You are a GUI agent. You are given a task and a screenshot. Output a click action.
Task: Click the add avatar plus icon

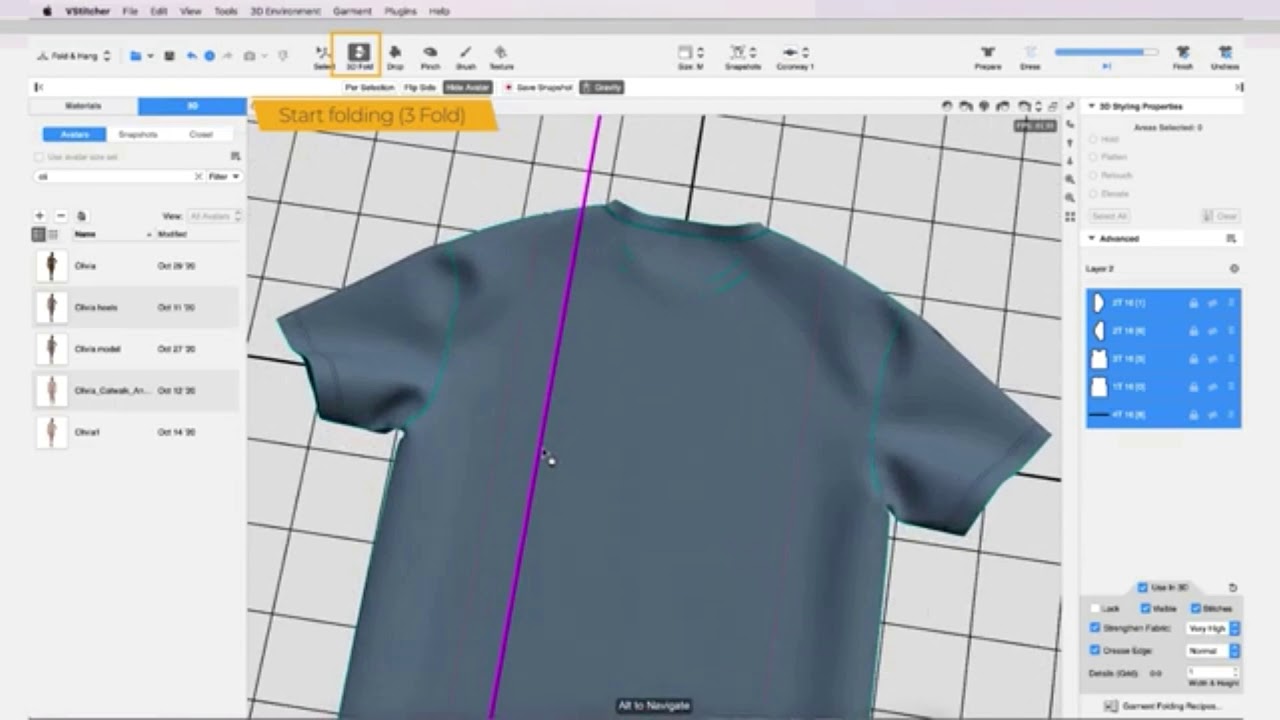click(x=40, y=216)
